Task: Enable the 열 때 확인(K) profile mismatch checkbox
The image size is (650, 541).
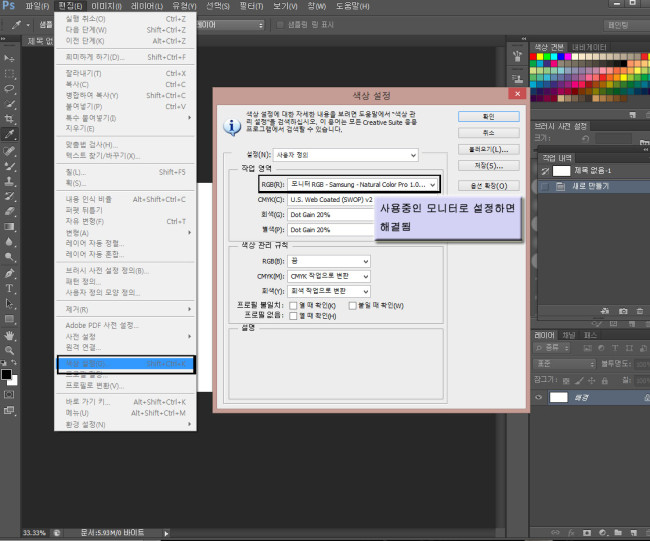Action: [x=293, y=304]
